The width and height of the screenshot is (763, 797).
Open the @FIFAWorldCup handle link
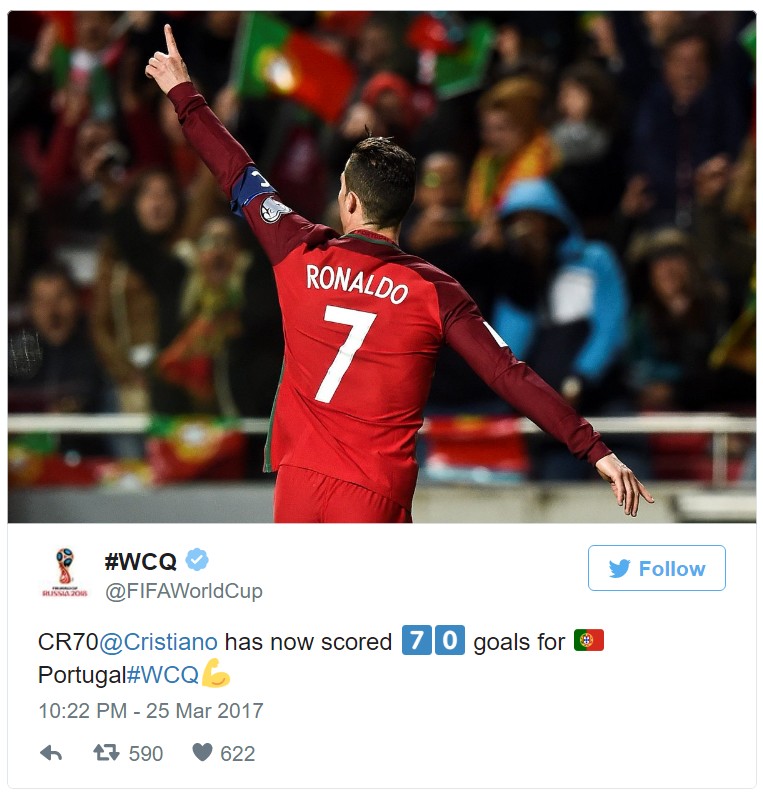[x=184, y=591]
